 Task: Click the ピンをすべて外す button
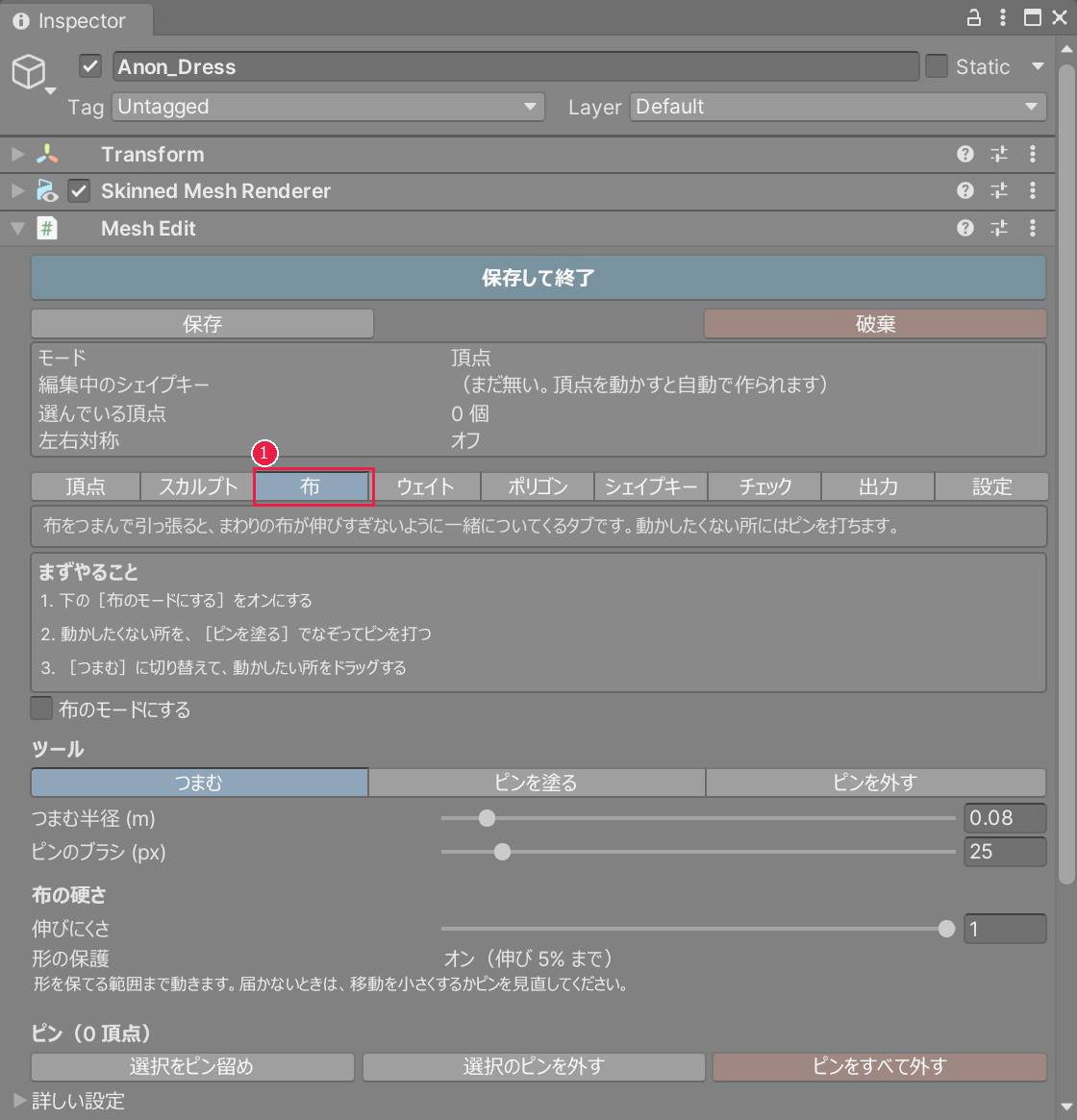[880, 1066]
